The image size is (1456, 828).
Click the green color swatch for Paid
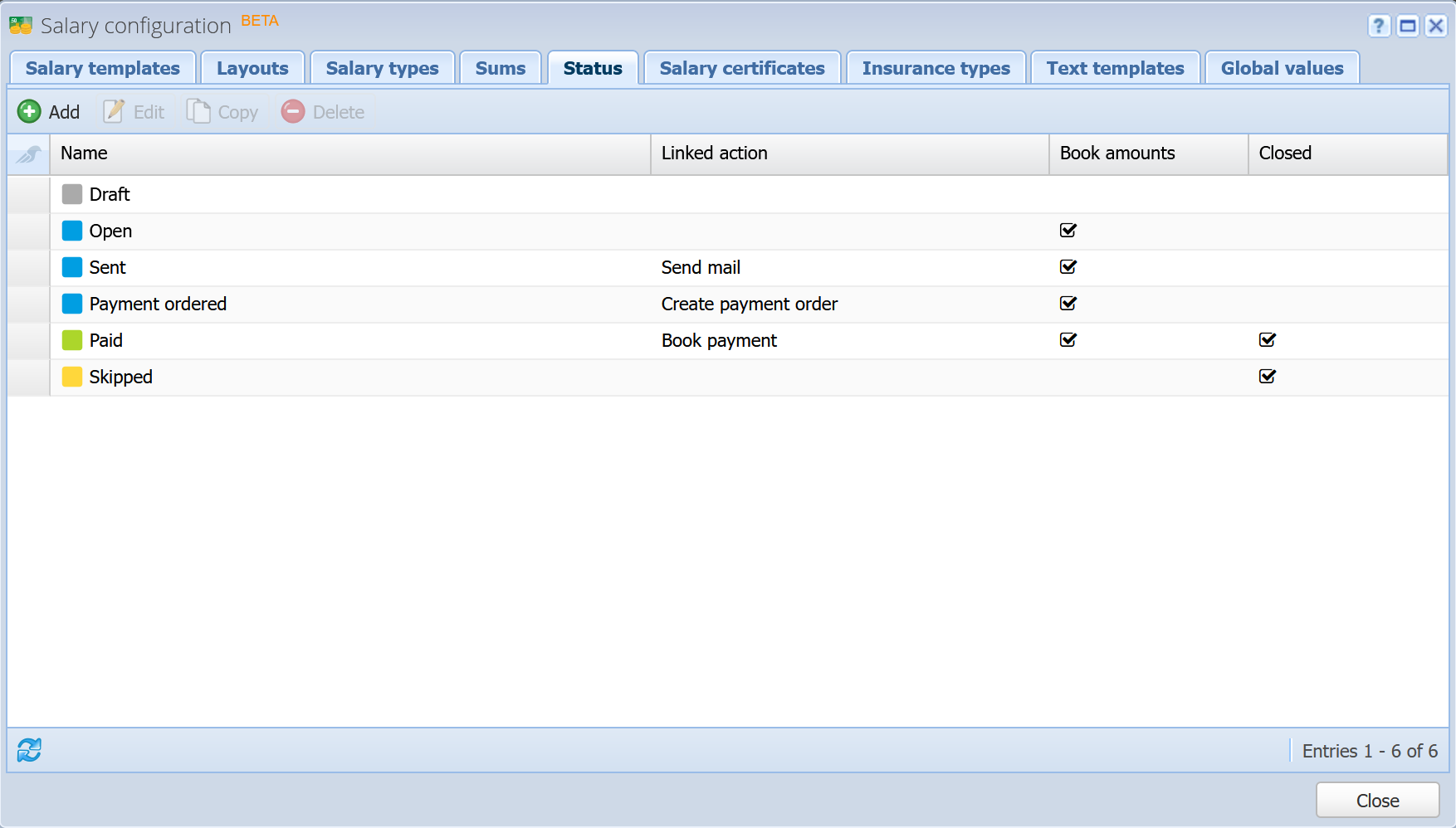pos(72,340)
